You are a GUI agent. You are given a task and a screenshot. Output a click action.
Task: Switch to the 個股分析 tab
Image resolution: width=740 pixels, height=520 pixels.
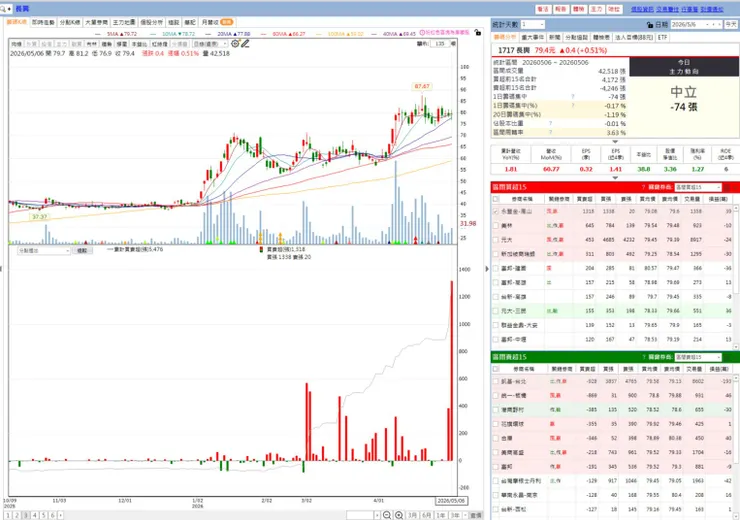click(x=151, y=22)
